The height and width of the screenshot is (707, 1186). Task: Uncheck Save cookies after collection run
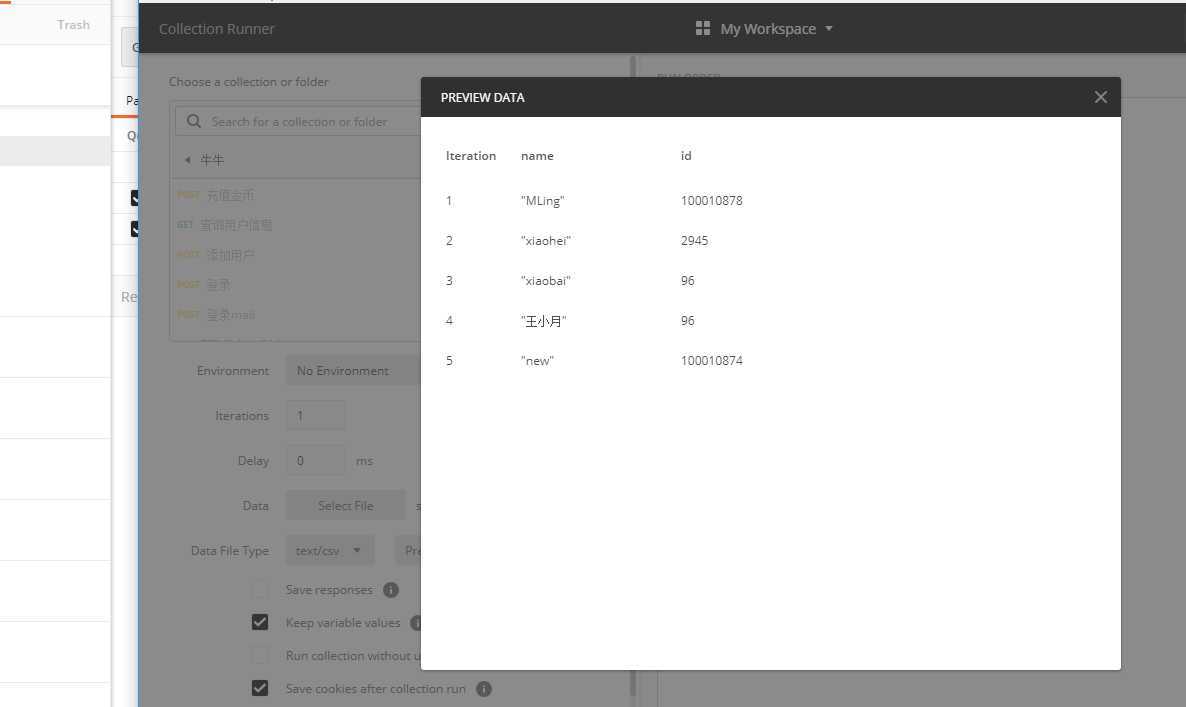click(x=259, y=688)
